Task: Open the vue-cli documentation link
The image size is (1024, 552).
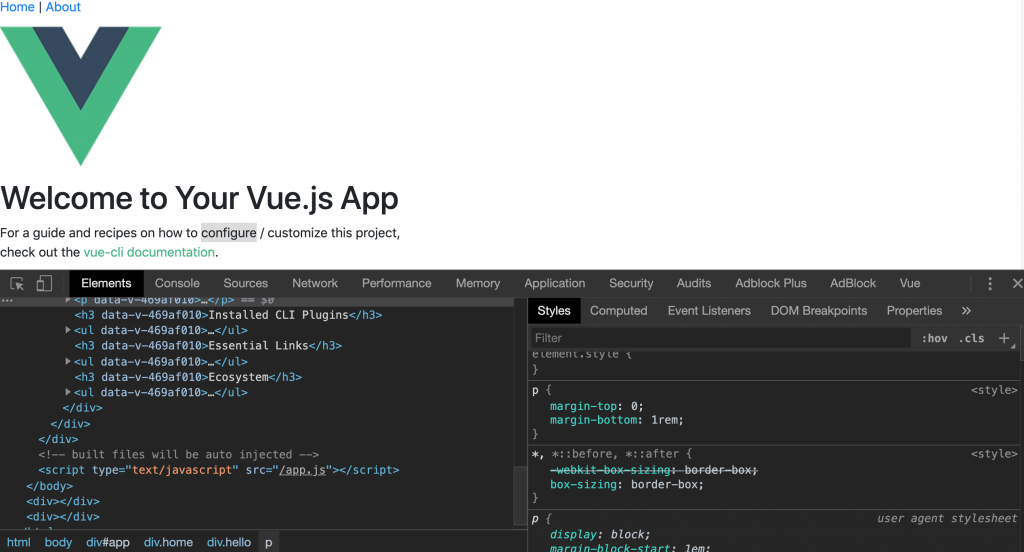Action: 149,252
